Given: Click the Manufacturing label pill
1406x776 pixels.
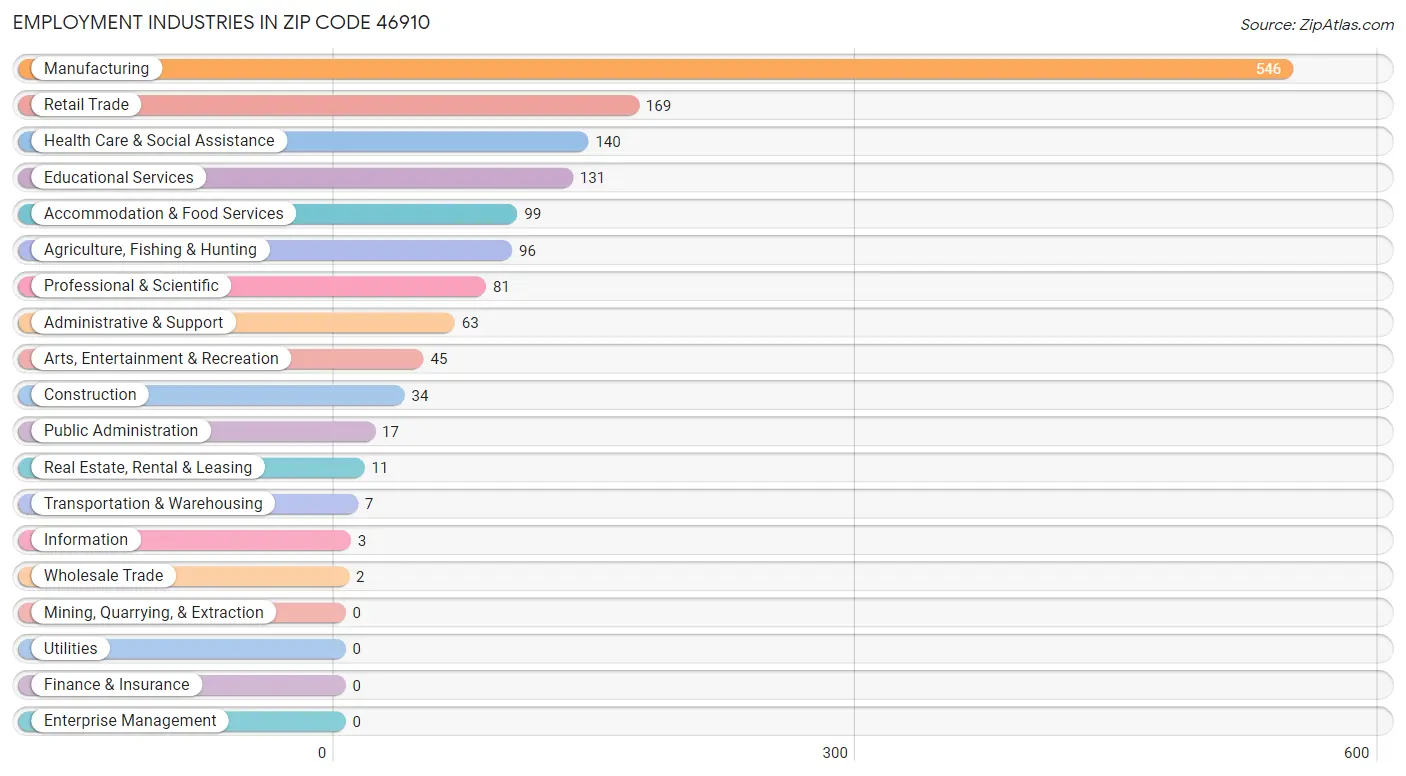Looking at the screenshot, I should click(x=96, y=69).
